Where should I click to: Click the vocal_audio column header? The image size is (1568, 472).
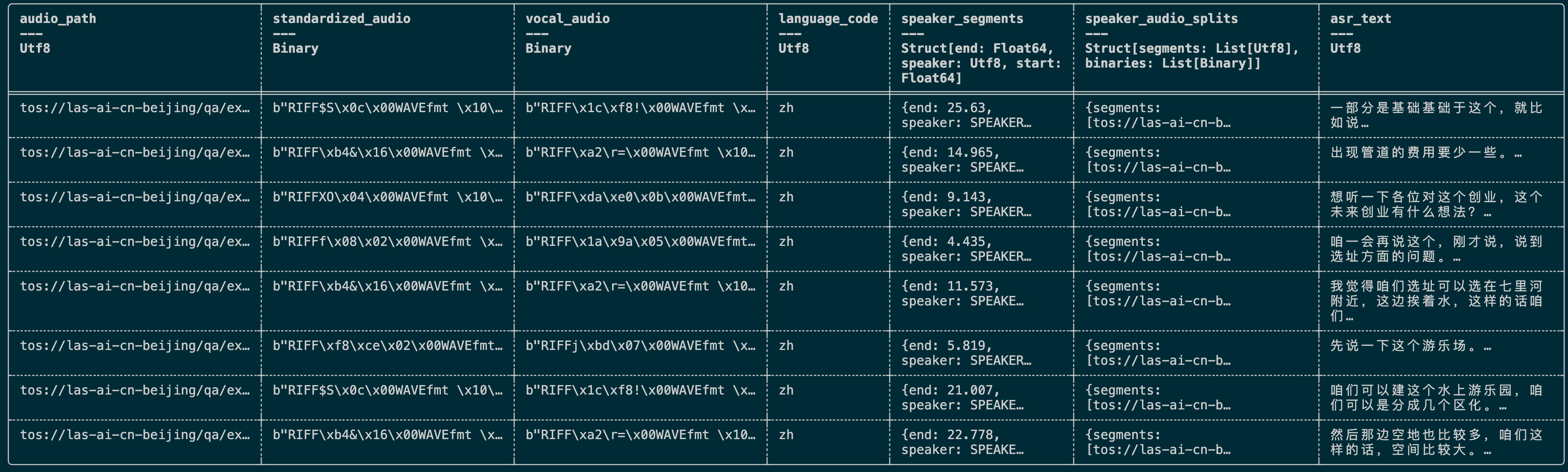click(x=567, y=19)
